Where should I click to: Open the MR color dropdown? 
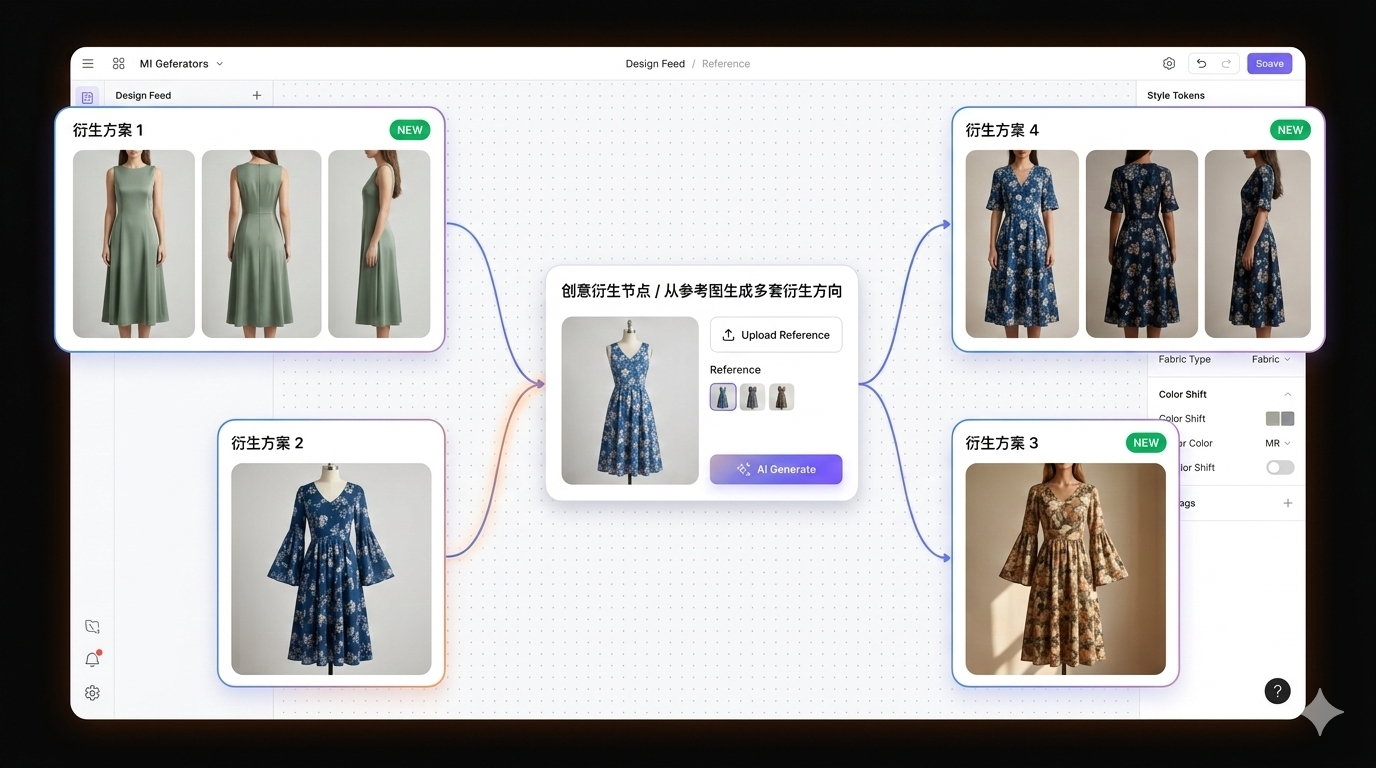[1278, 443]
